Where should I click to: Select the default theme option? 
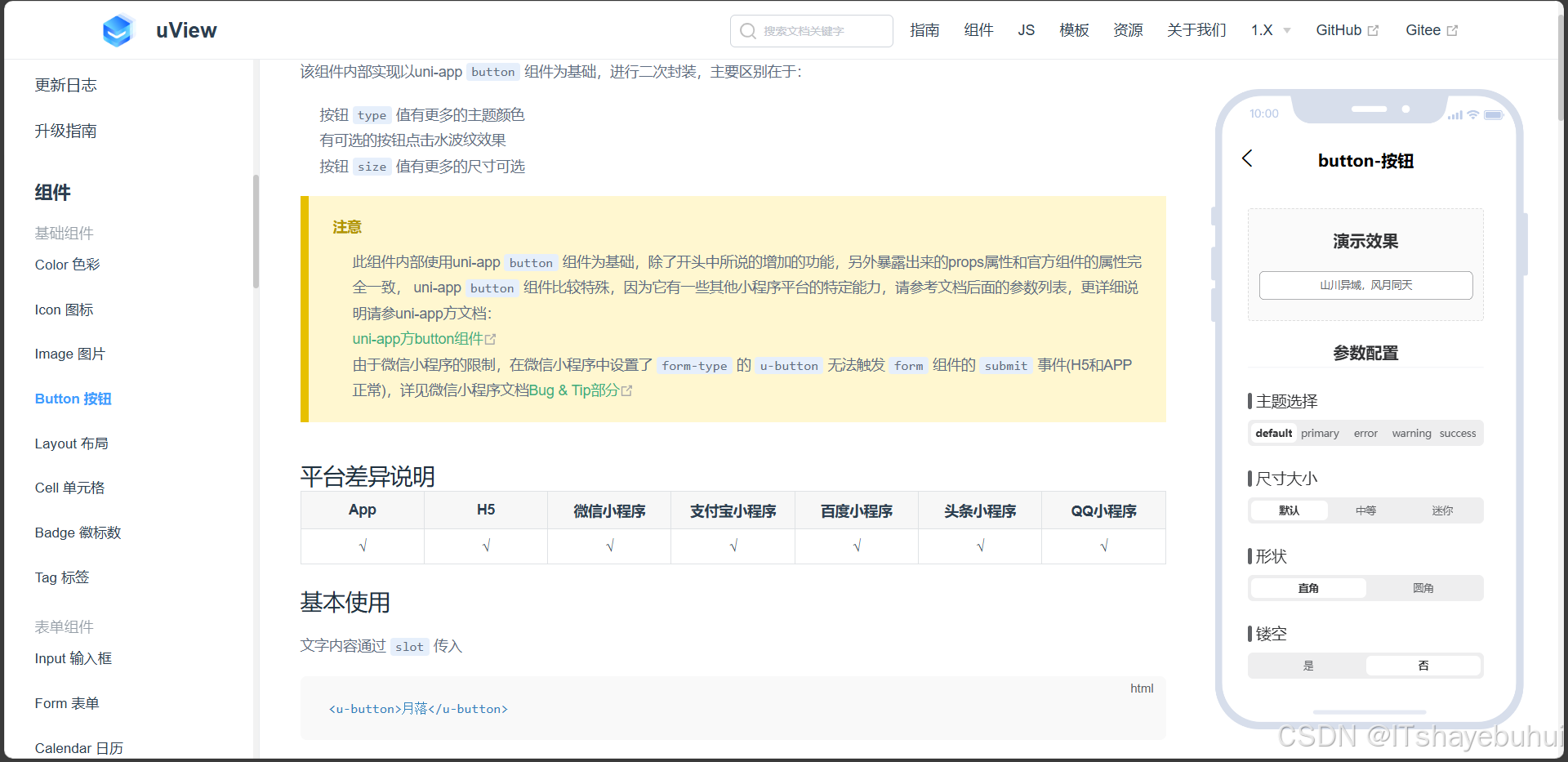coord(1274,434)
